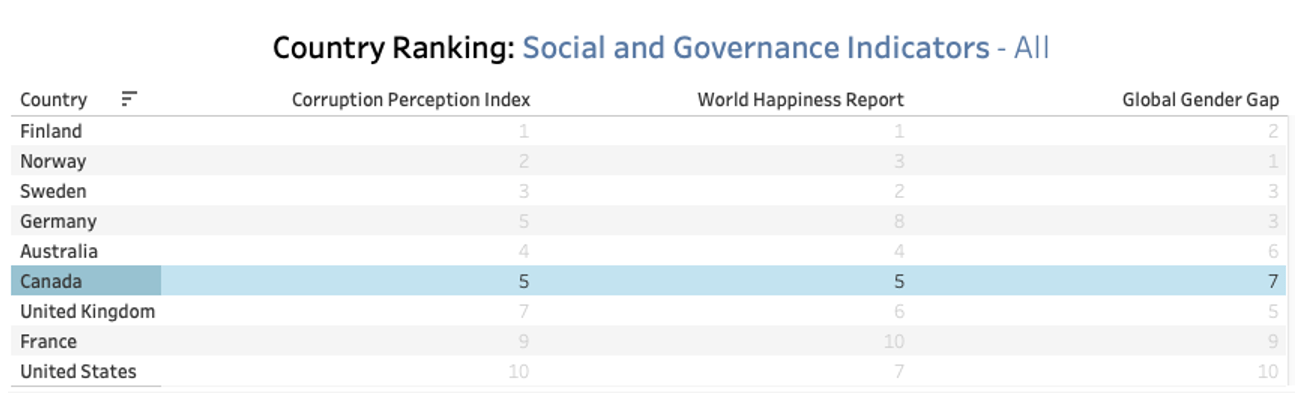Click the Corruption Perception Index column header
Screen dimensions: 1314x410
click(x=411, y=100)
